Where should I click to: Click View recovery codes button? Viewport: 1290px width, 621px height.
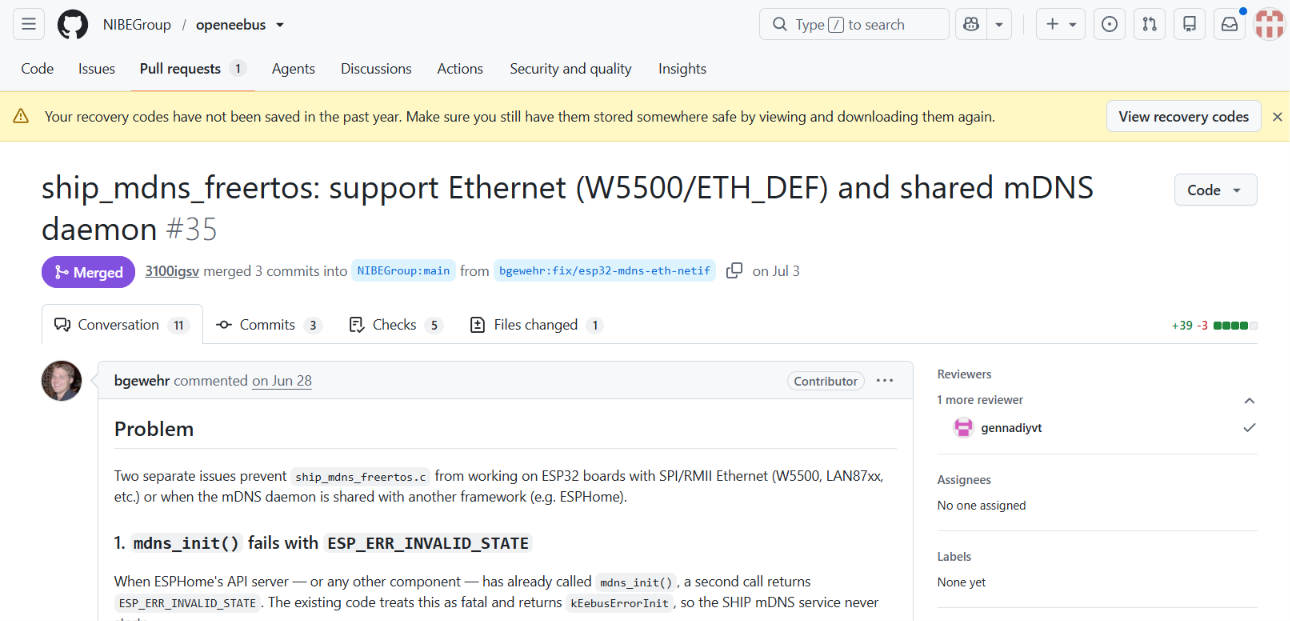tap(1183, 116)
